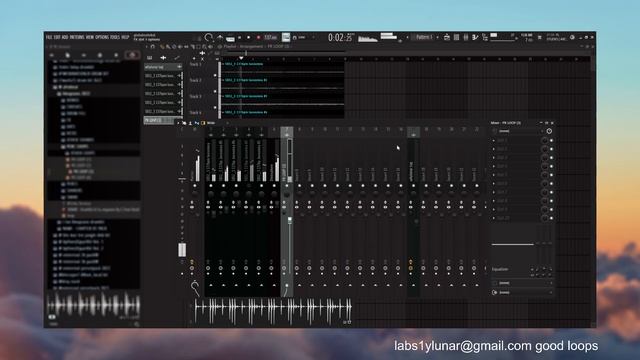Image resolution: width=640 pixels, height=360 pixels.
Task: Select the playlist Select tool
Action: point(198,47)
